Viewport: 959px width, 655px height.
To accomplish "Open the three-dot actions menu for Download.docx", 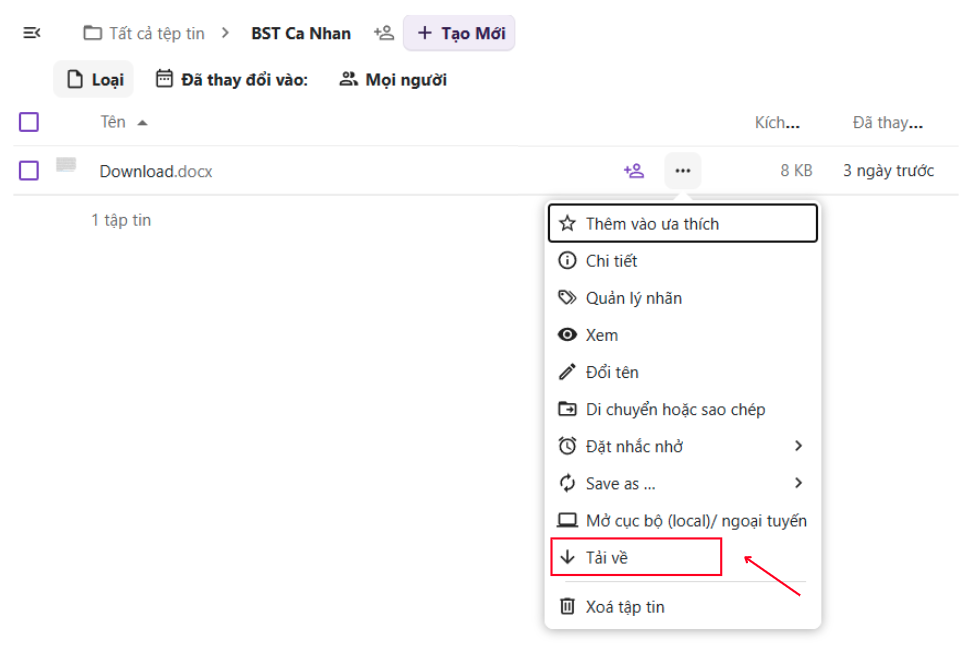I will click(682, 170).
